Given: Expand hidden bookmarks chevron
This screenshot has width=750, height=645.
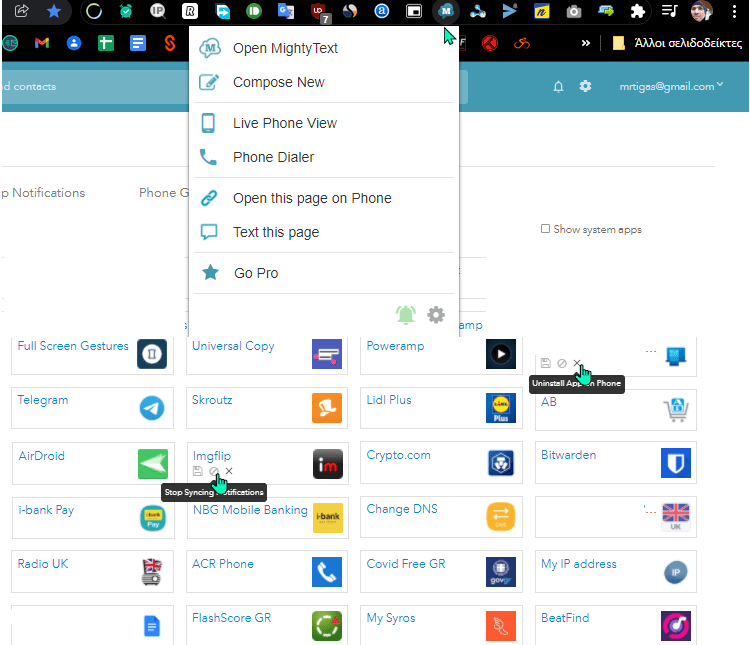Looking at the screenshot, I should (585, 43).
